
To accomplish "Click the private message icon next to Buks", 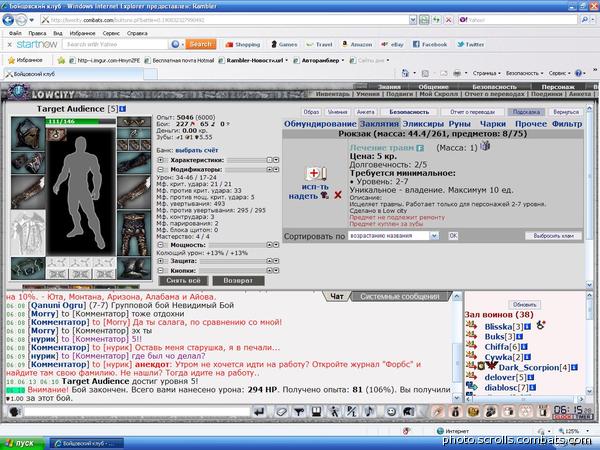I will tap(471, 336).
